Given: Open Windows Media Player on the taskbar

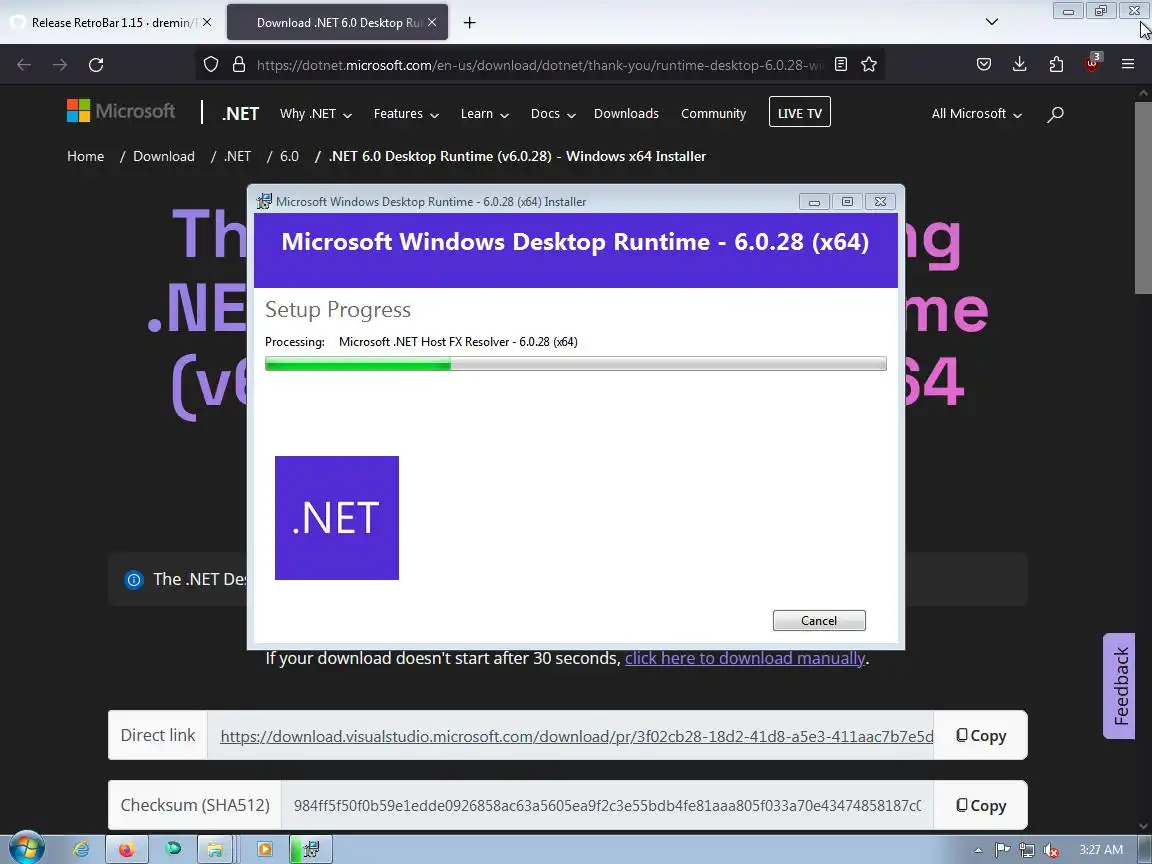Looking at the screenshot, I should tap(264, 849).
